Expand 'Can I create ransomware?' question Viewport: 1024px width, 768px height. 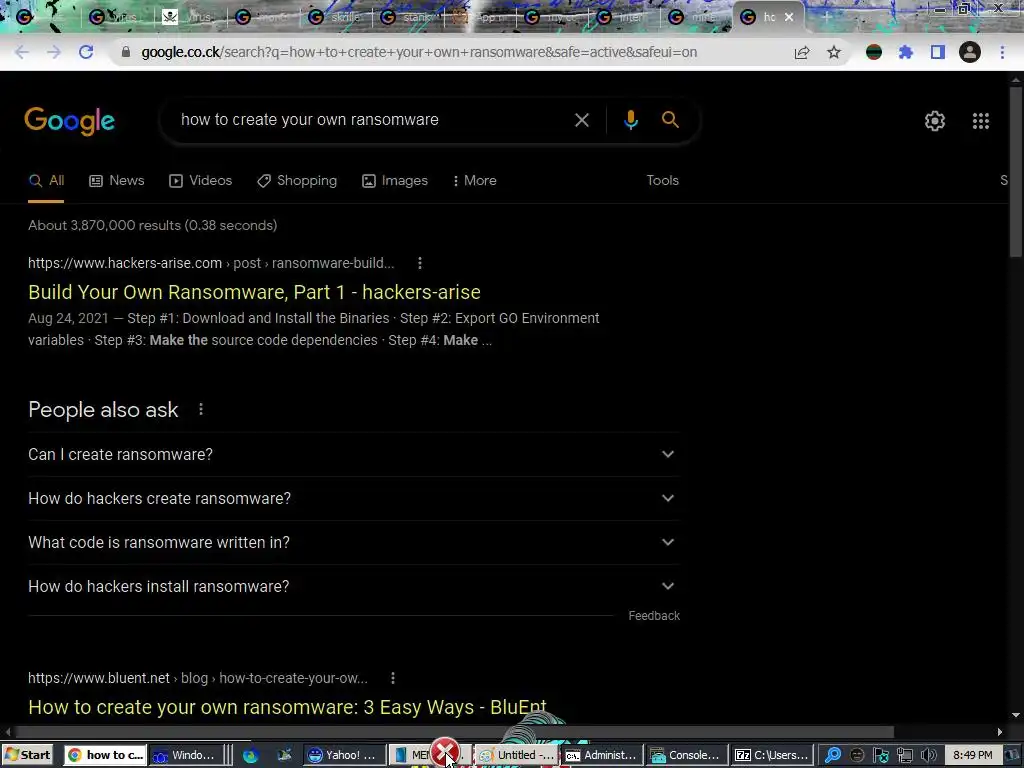(x=354, y=455)
